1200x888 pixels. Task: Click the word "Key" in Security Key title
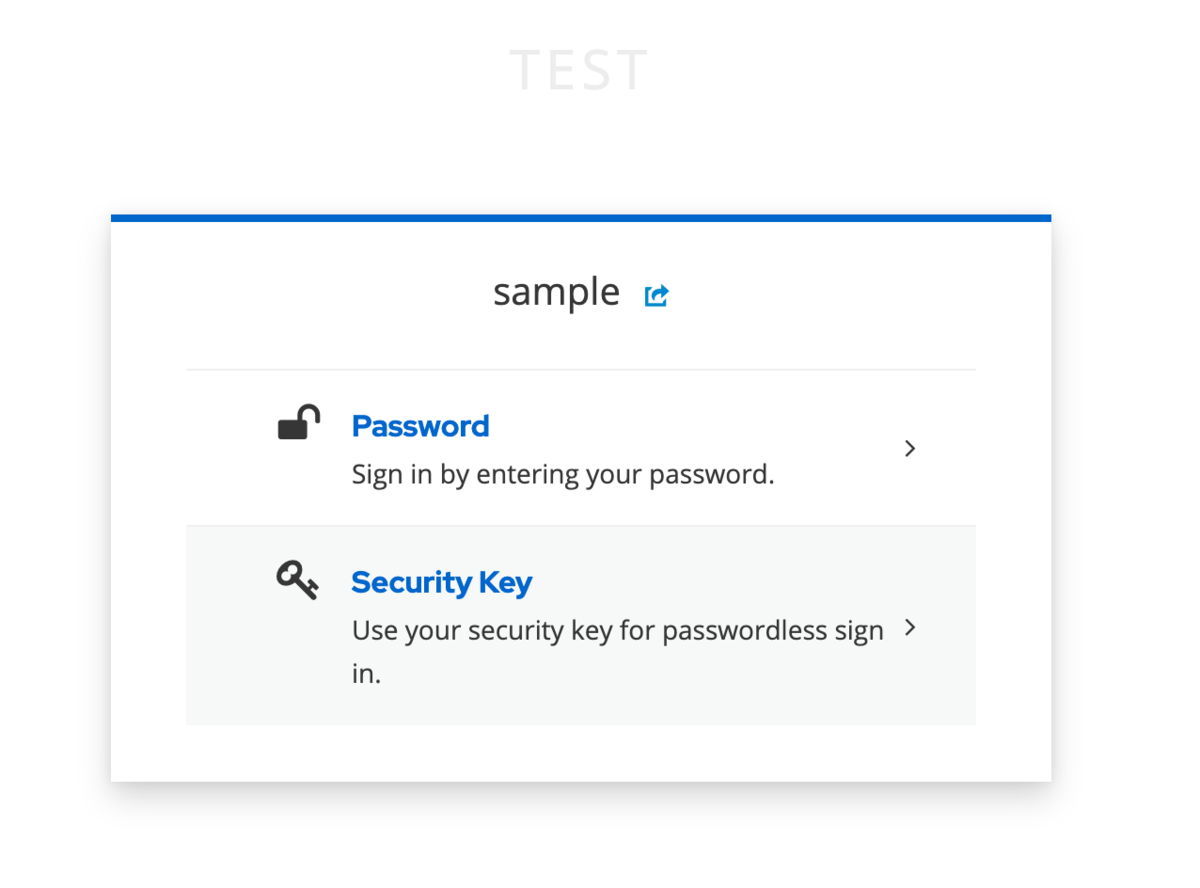[x=505, y=582]
